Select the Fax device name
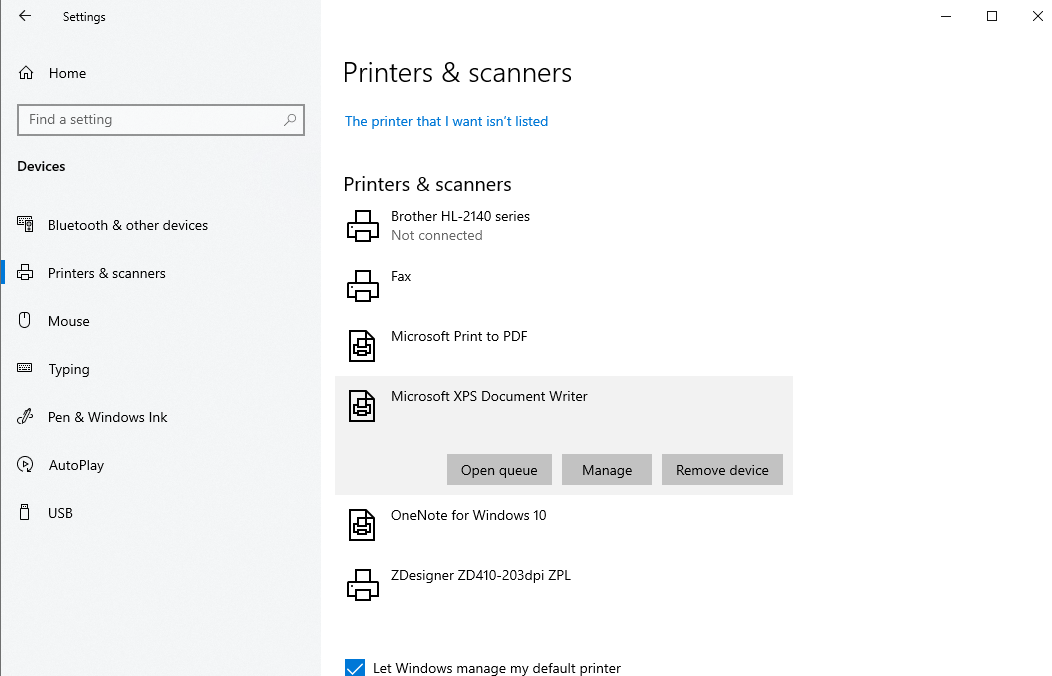 (x=401, y=276)
